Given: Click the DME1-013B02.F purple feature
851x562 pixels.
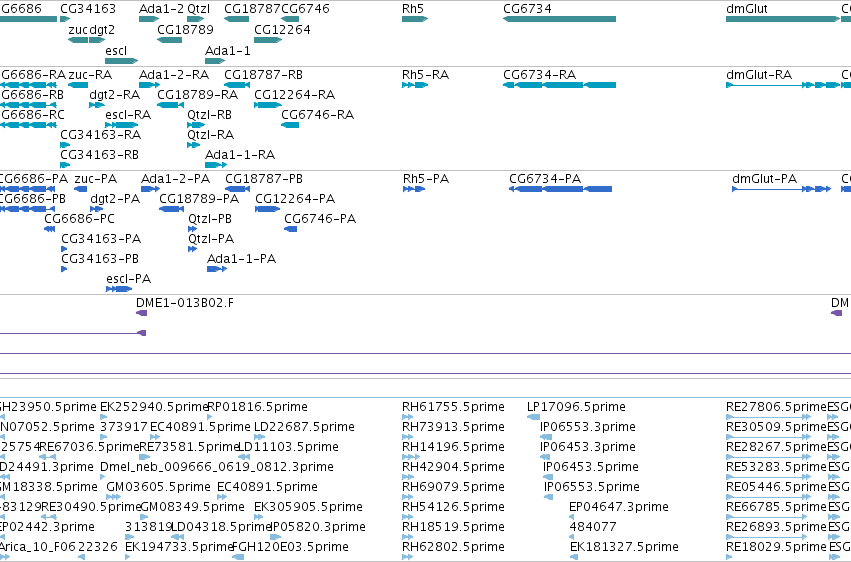Looking at the screenshot, I should [141, 313].
